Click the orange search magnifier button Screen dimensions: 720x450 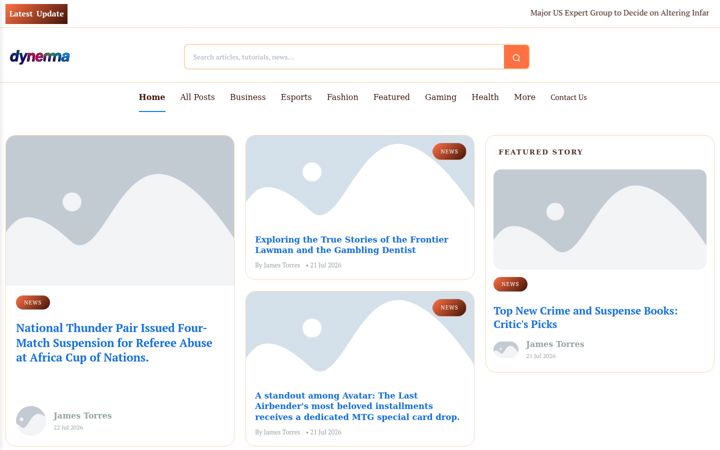point(516,57)
